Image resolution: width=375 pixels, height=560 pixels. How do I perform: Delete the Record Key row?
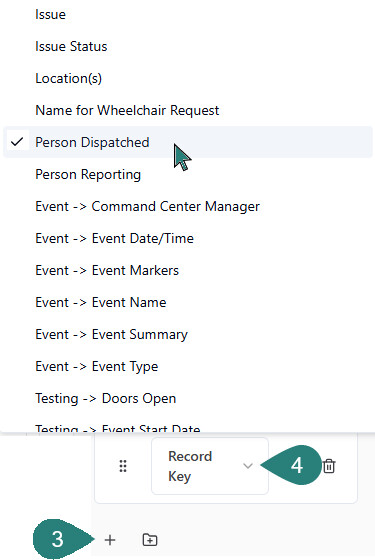pyautogui.click(x=329, y=466)
